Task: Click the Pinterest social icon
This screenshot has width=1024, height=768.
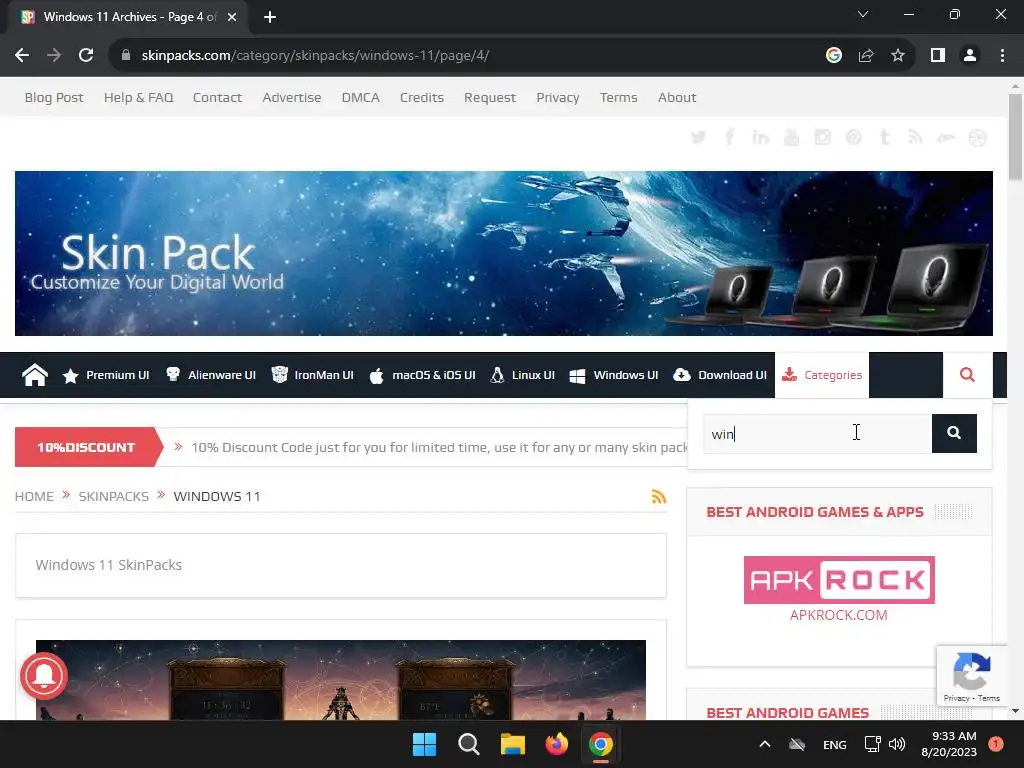Action: click(x=854, y=137)
